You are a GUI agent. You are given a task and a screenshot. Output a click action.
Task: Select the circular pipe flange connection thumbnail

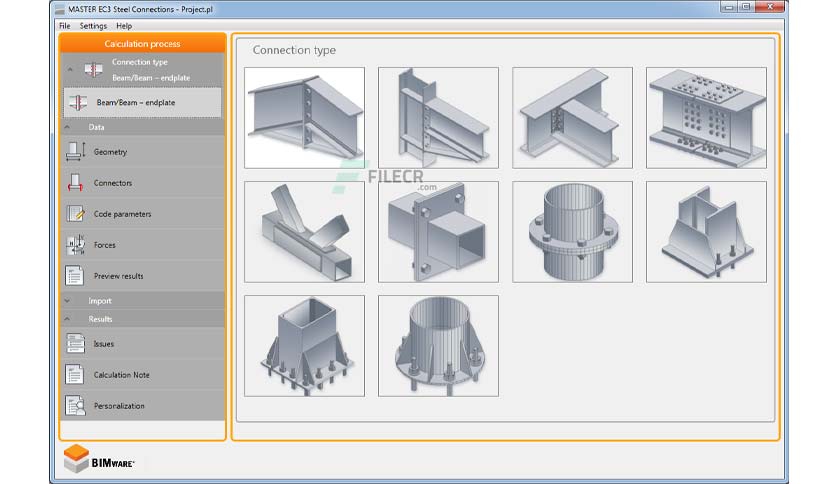tap(572, 232)
